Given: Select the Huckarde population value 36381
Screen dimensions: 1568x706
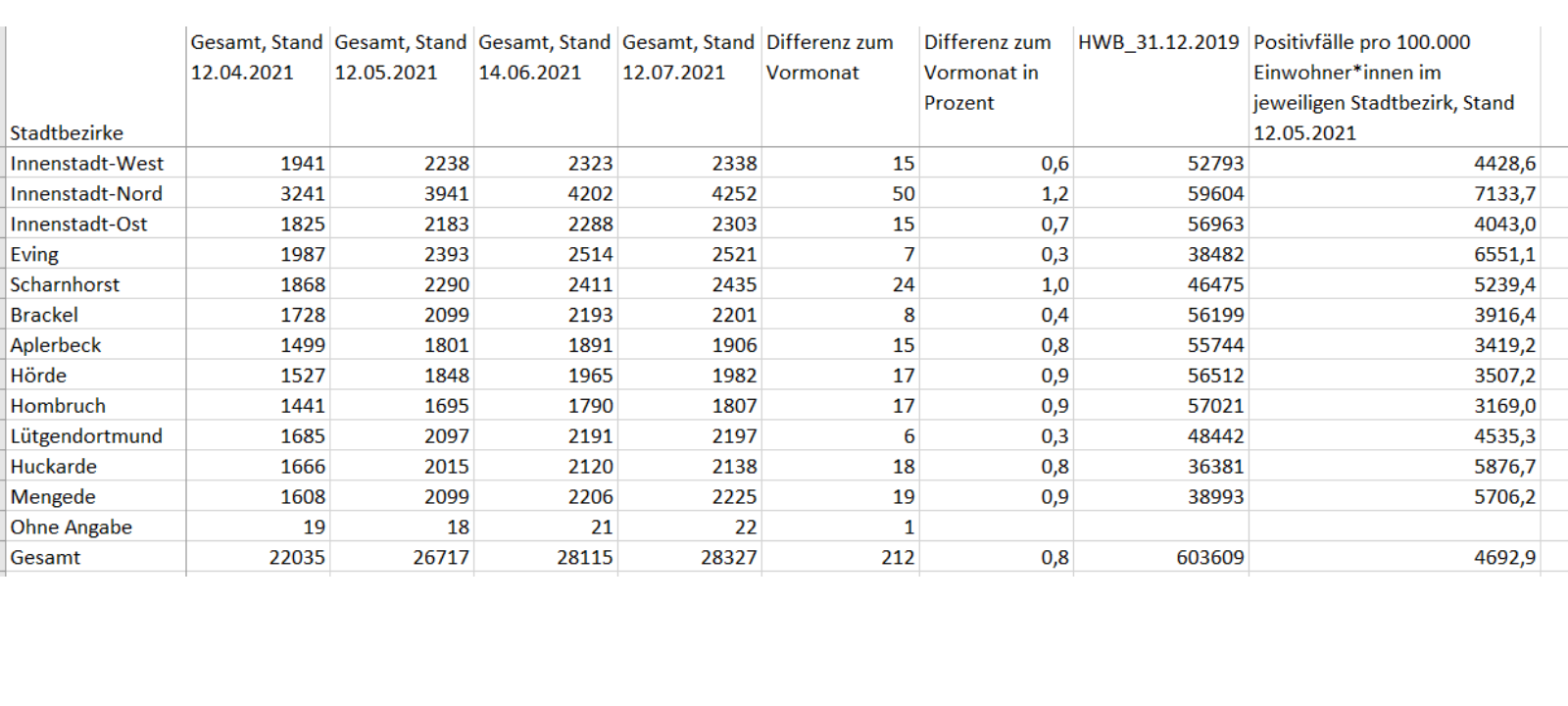Looking at the screenshot, I should (x=1215, y=467).
